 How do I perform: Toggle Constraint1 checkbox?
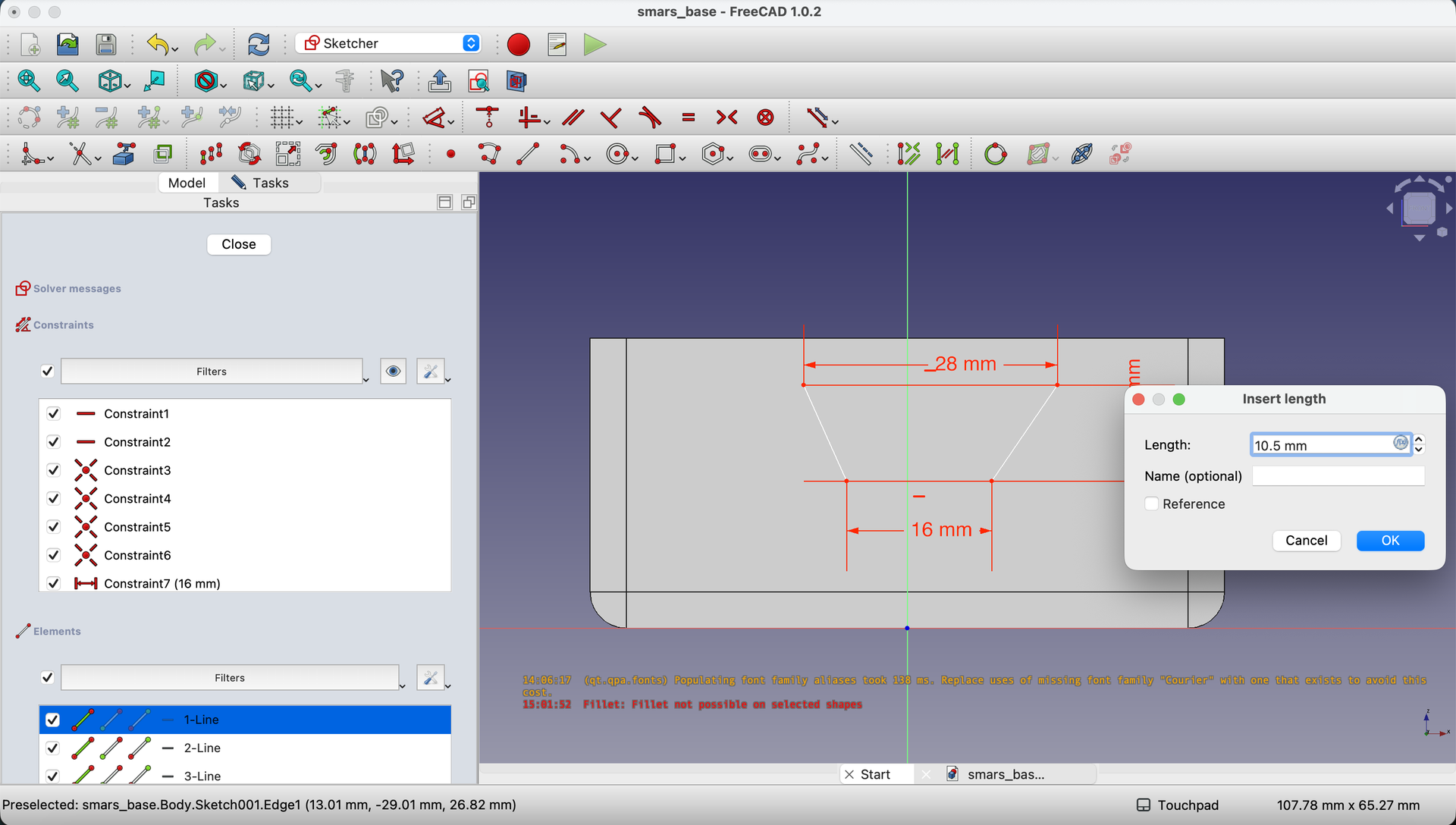(x=53, y=414)
